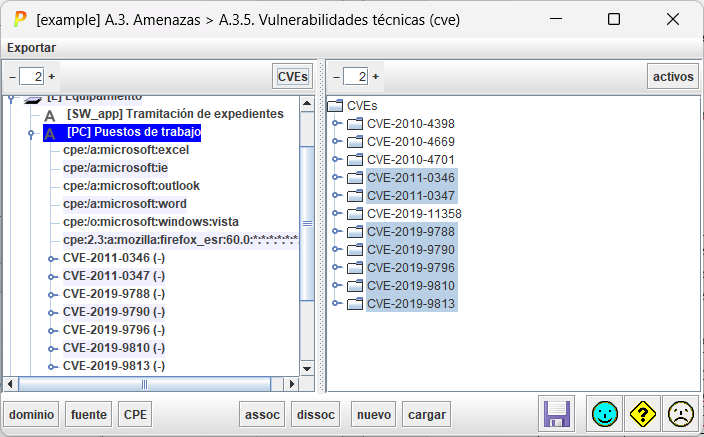Click the folder icon of CVE-2019-11358
The image size is (704, 437).
coord(355,213)
